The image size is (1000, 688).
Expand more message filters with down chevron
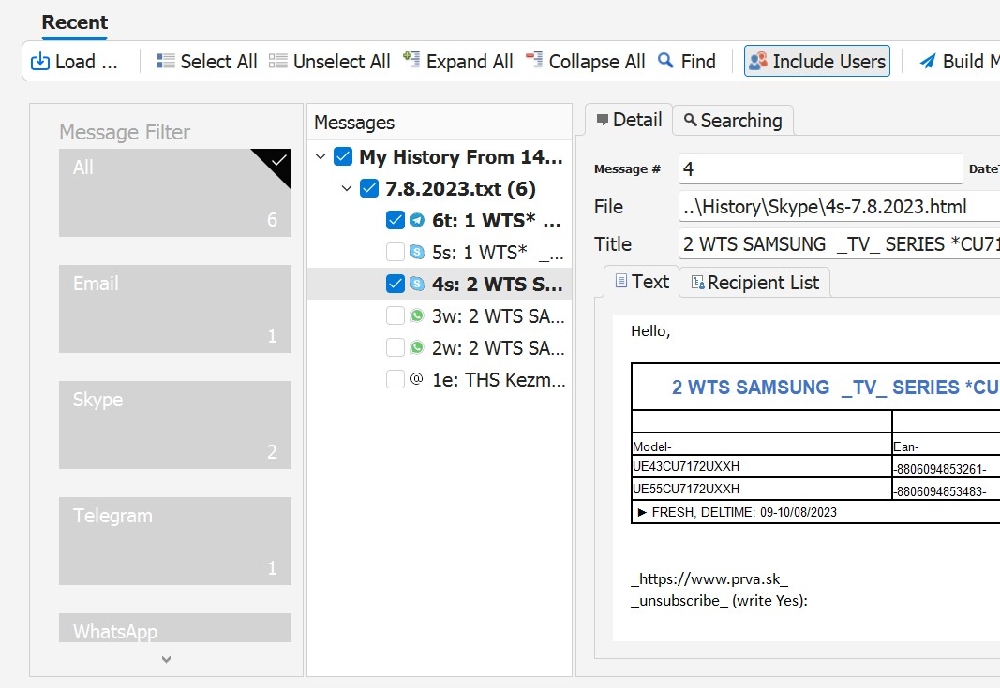click(x=166, y=659)
